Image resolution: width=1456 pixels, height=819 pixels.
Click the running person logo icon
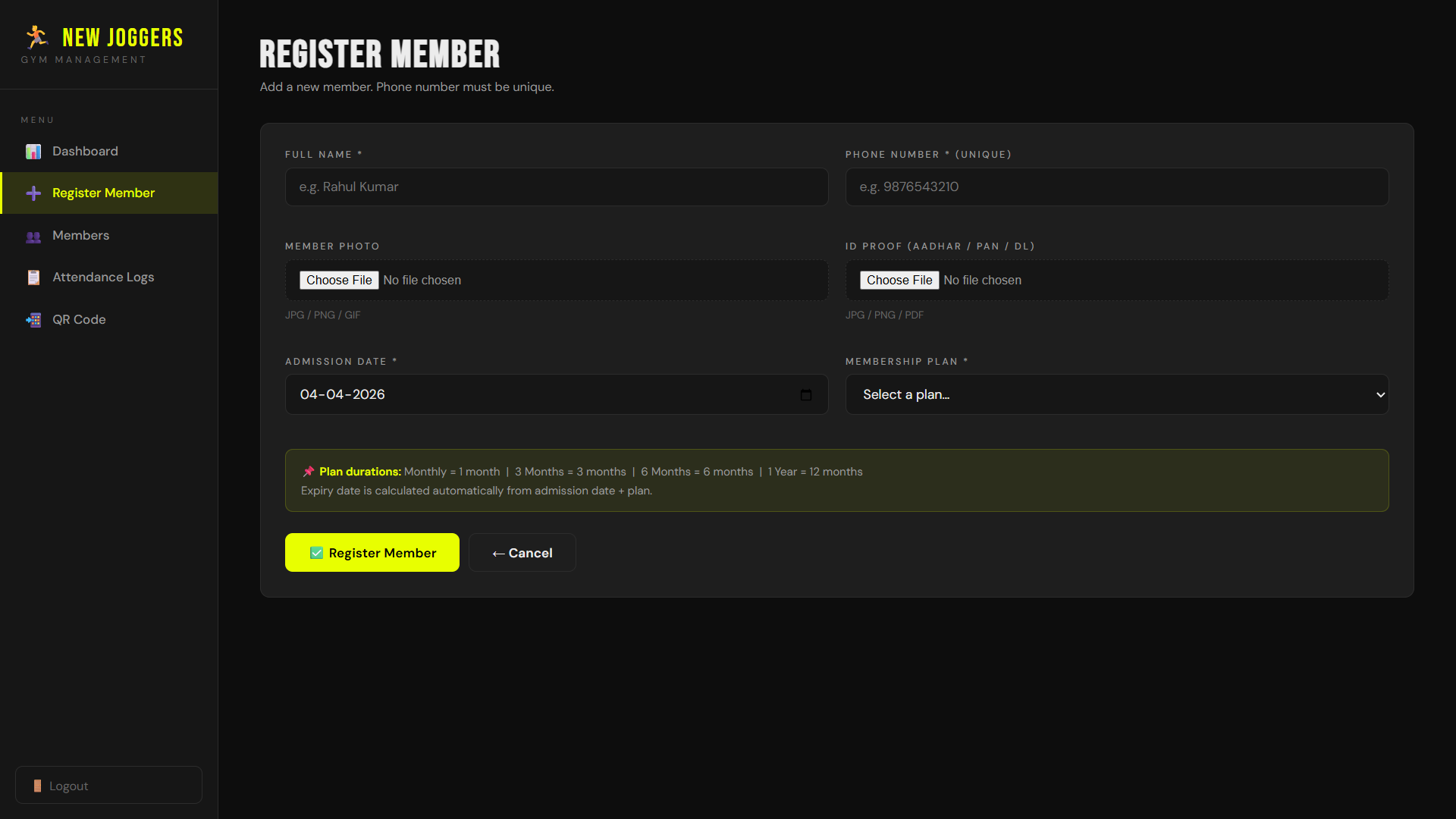(x=36, y=35)
